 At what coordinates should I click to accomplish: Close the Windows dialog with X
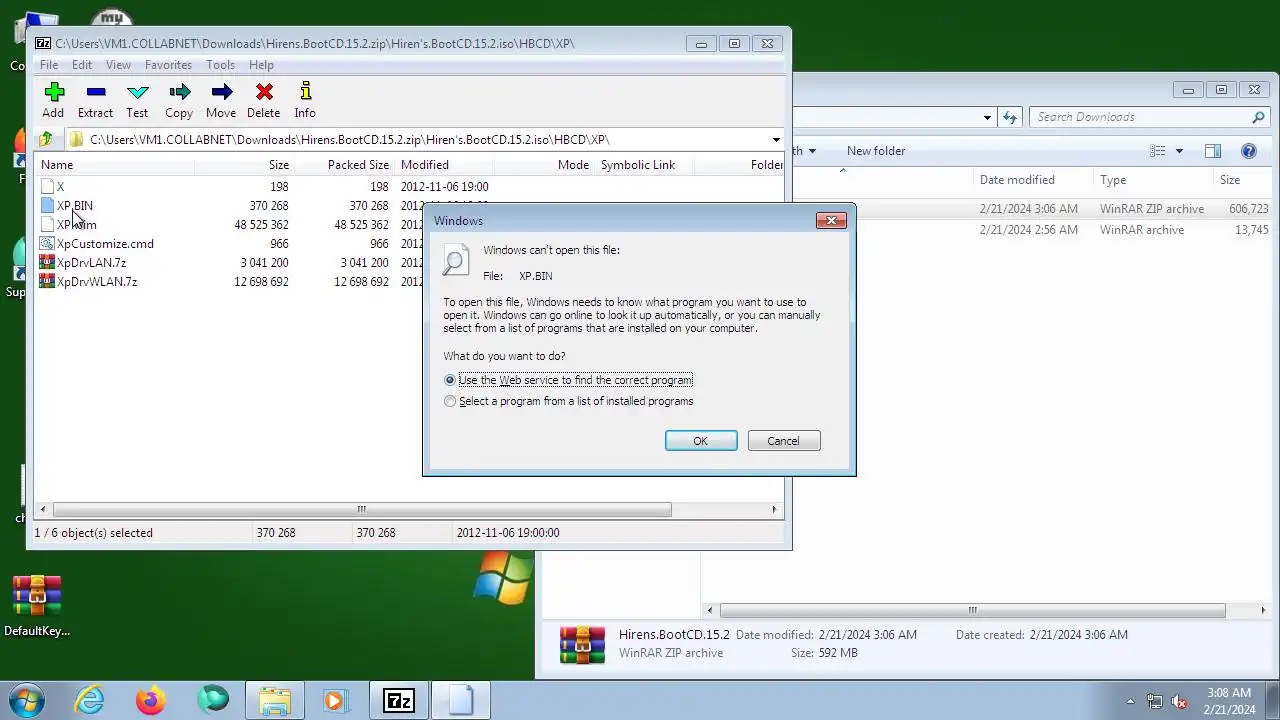tap(831, 220)
